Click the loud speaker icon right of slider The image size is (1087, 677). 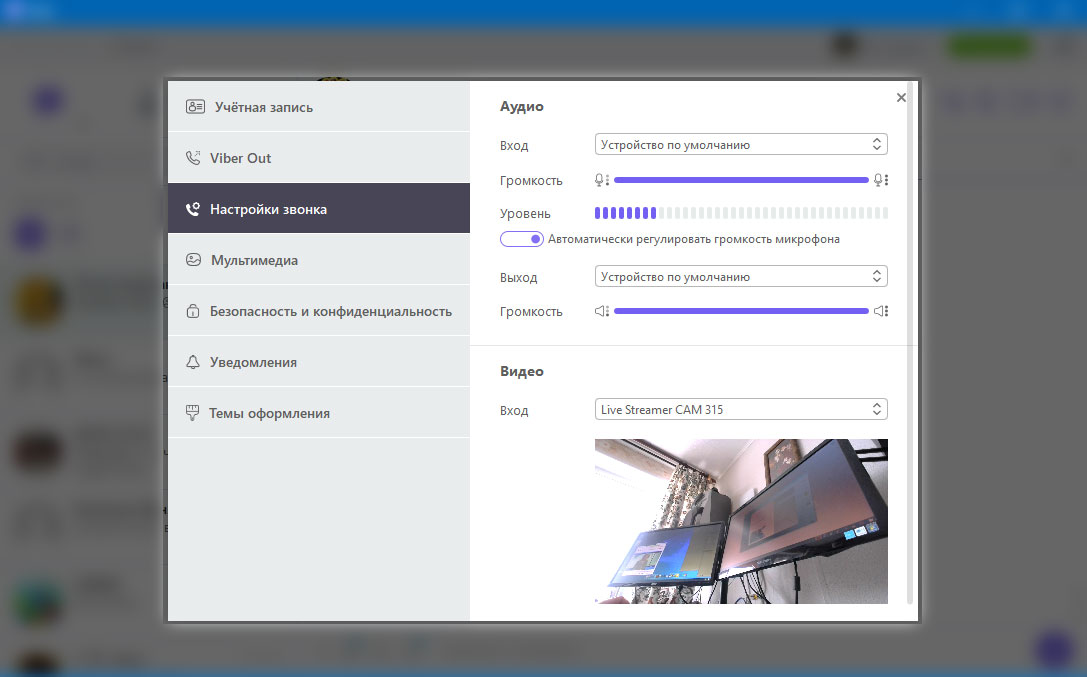tap(880, 311)
